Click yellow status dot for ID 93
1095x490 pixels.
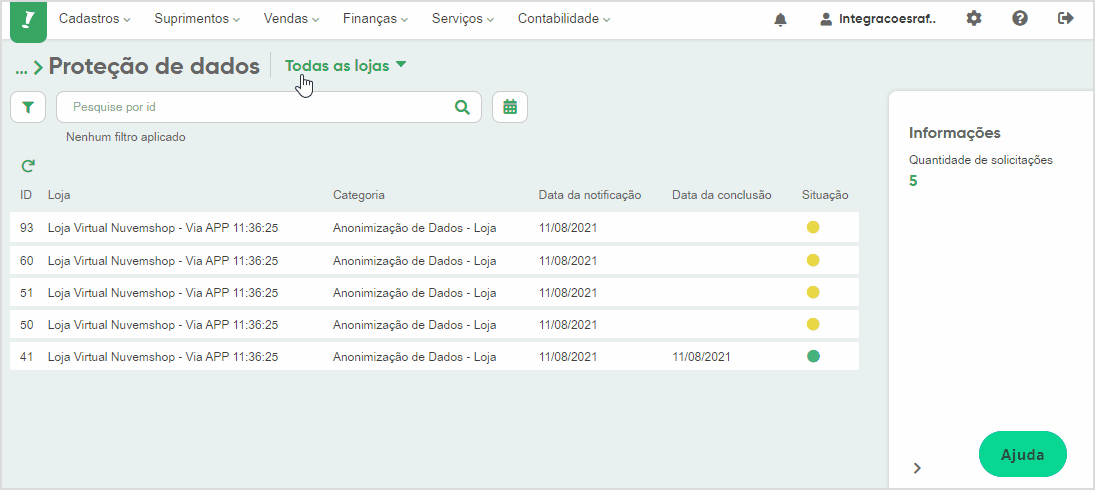(813, 227)
